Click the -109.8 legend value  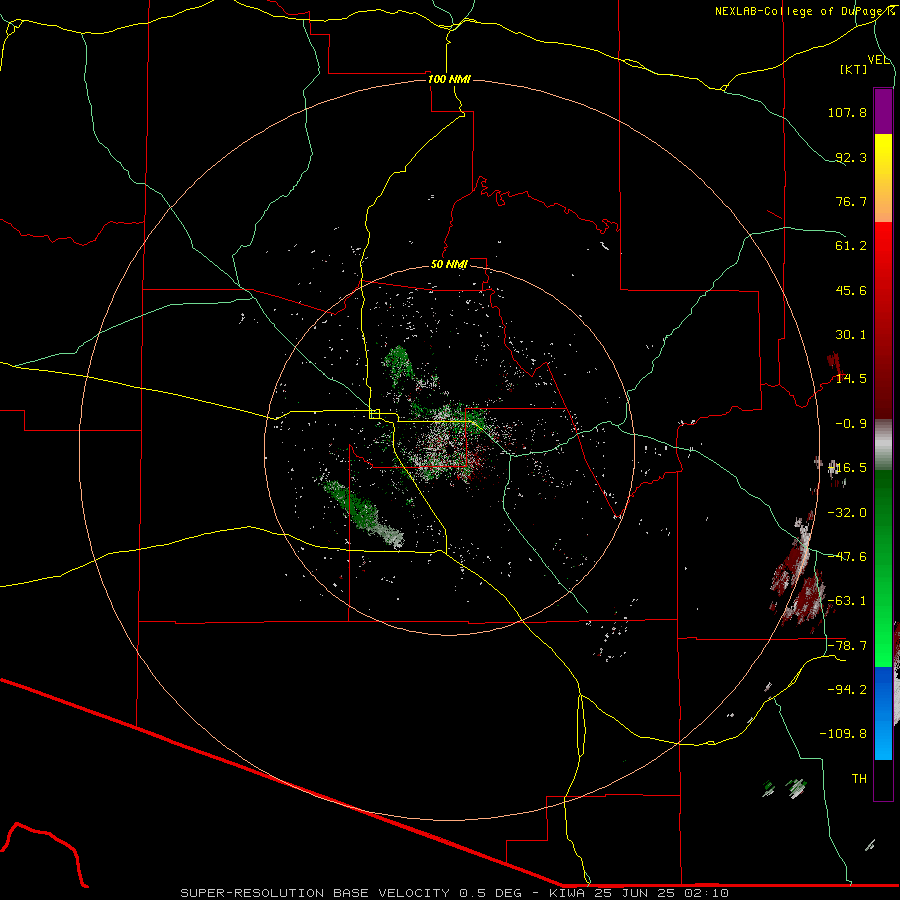(843, 734)
